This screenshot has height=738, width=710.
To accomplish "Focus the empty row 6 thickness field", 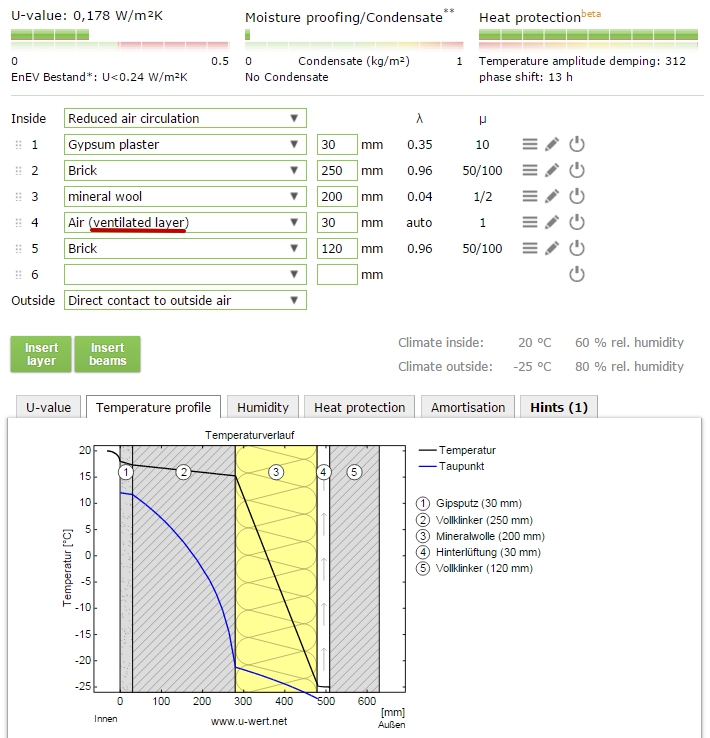I will pos(337,274).
